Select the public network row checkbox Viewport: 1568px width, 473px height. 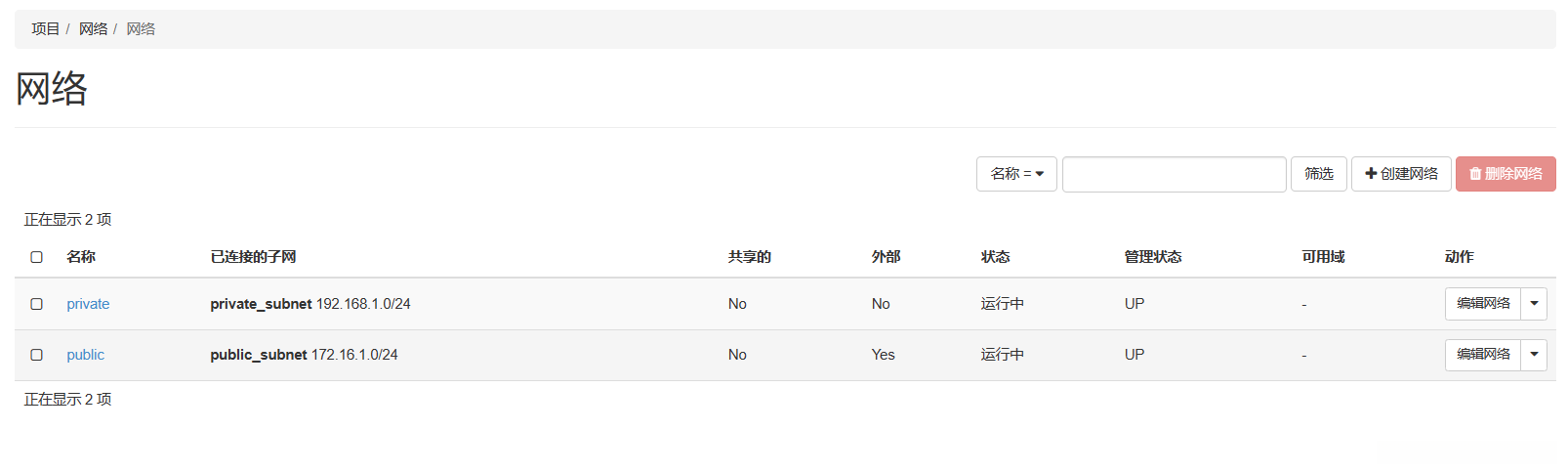coord(37,355)
